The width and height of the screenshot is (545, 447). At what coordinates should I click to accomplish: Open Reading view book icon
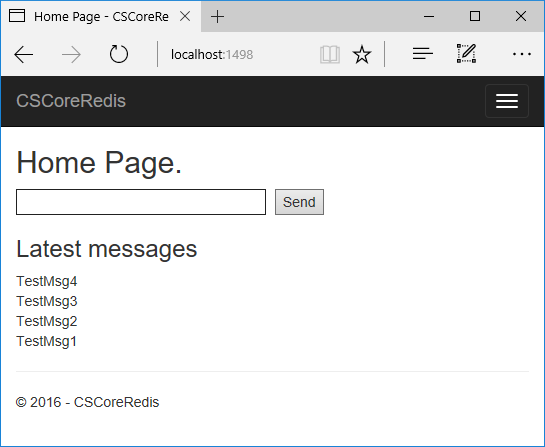(330, 55)
